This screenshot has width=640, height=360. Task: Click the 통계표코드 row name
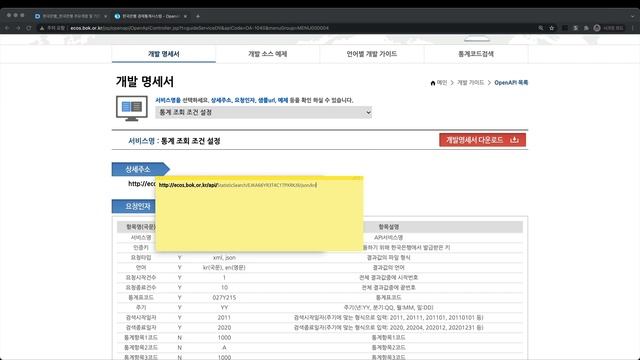click(x=141, y=298)
